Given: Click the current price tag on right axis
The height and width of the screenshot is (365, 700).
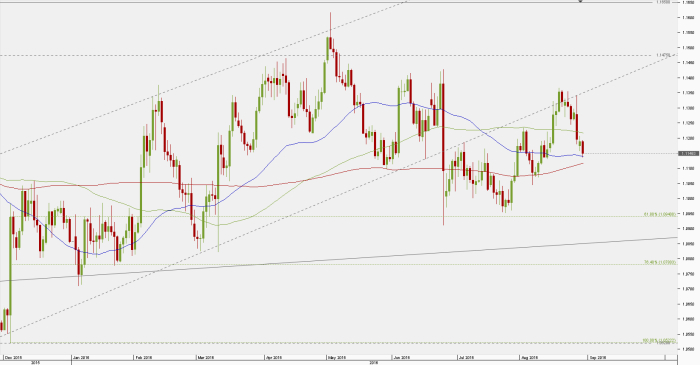Looking at the screenshot, I should [x=688, y=153].
